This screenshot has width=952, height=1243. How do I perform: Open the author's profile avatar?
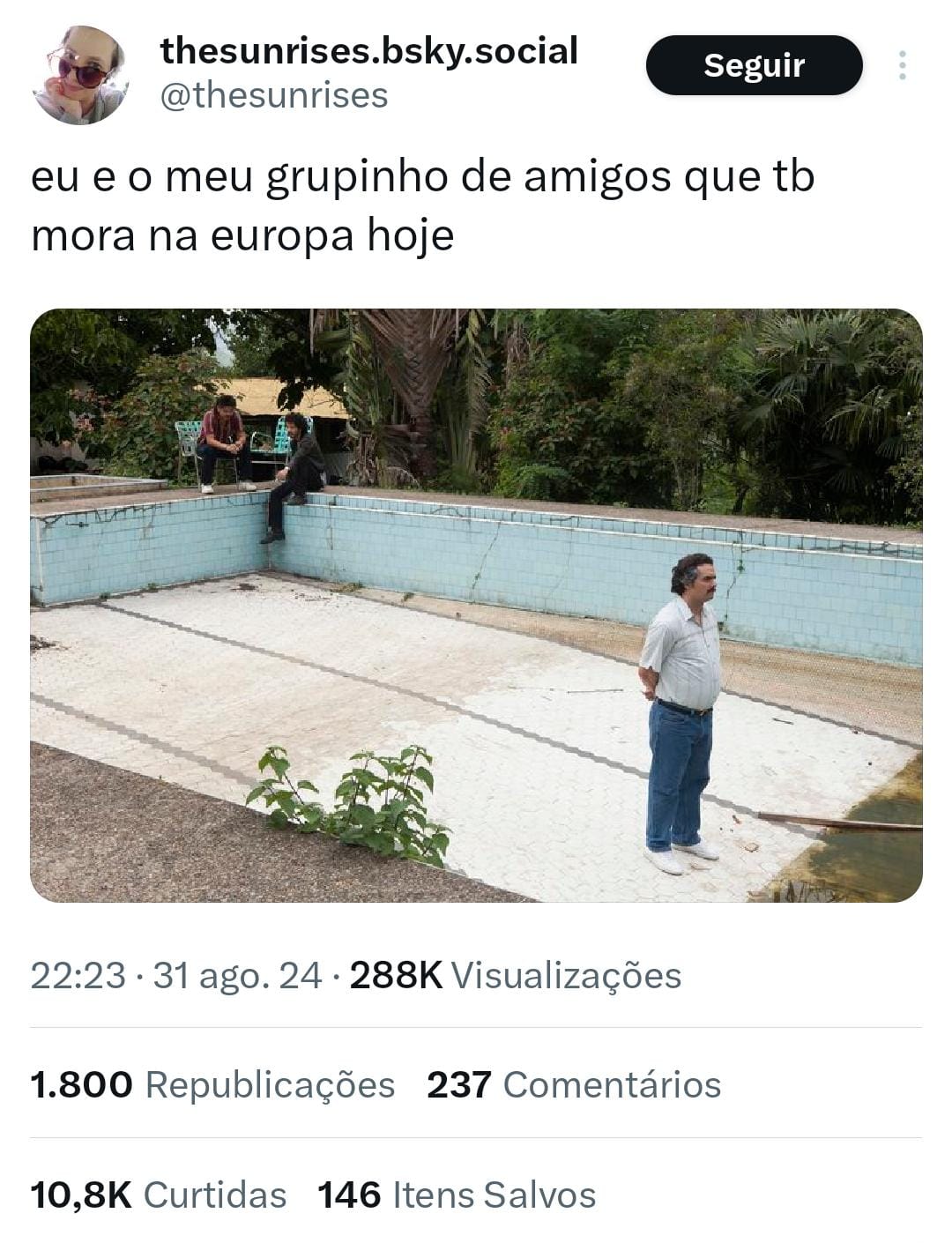[81, 74]
